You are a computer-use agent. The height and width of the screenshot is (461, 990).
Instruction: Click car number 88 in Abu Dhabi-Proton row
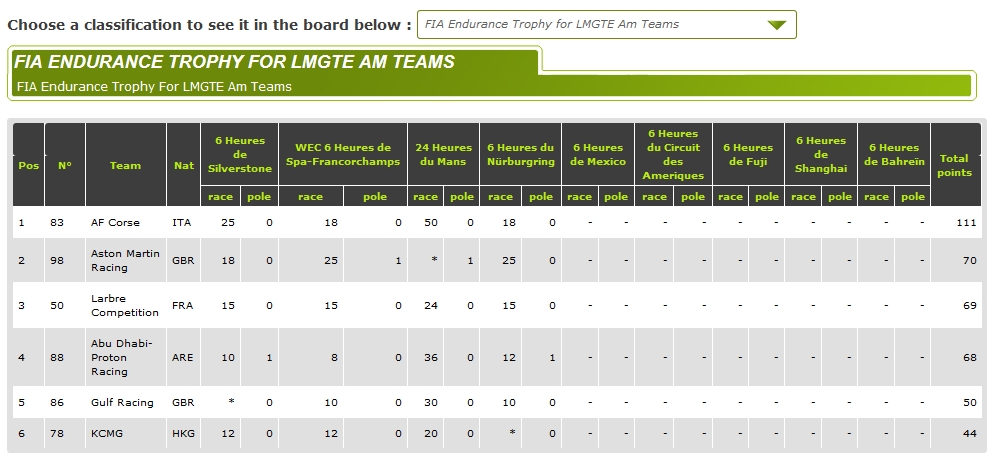pyautogui.click(x=57, y=357)
